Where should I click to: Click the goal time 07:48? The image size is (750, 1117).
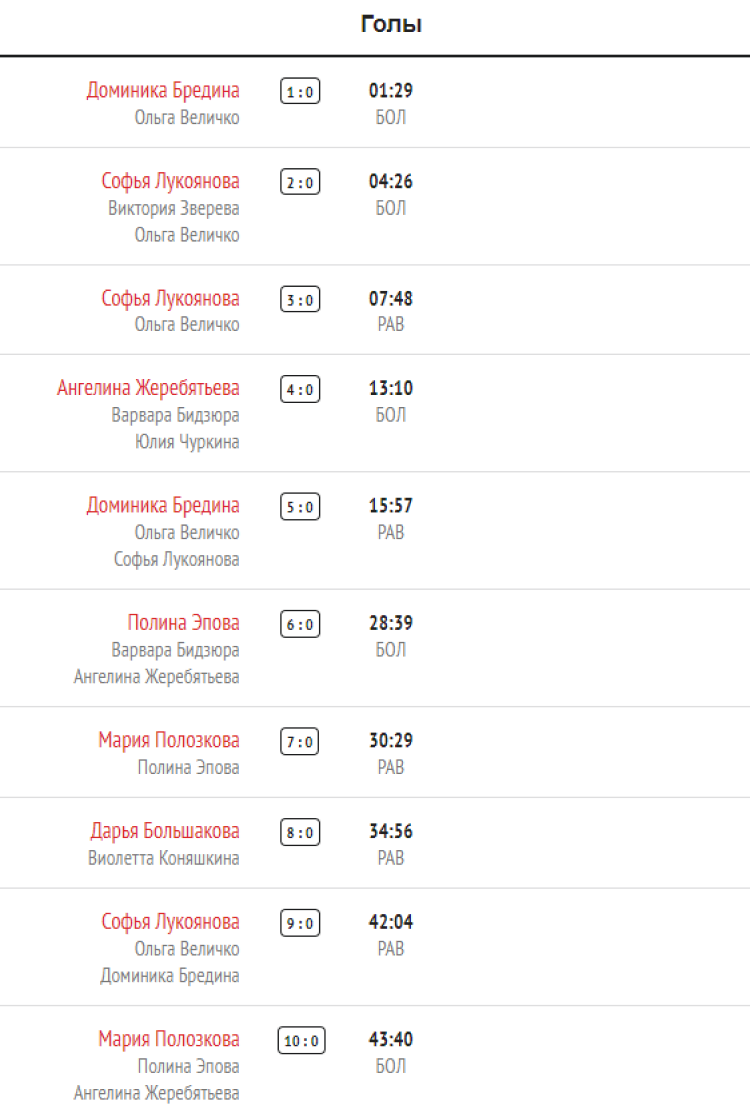coord(391,299)
